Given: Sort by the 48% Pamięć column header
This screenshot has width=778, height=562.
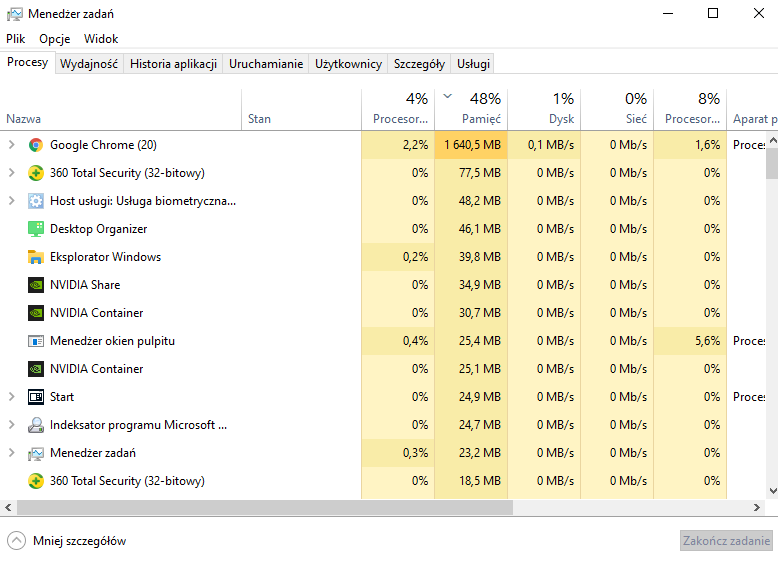Looking at the screenshot, I should point(471,110).
